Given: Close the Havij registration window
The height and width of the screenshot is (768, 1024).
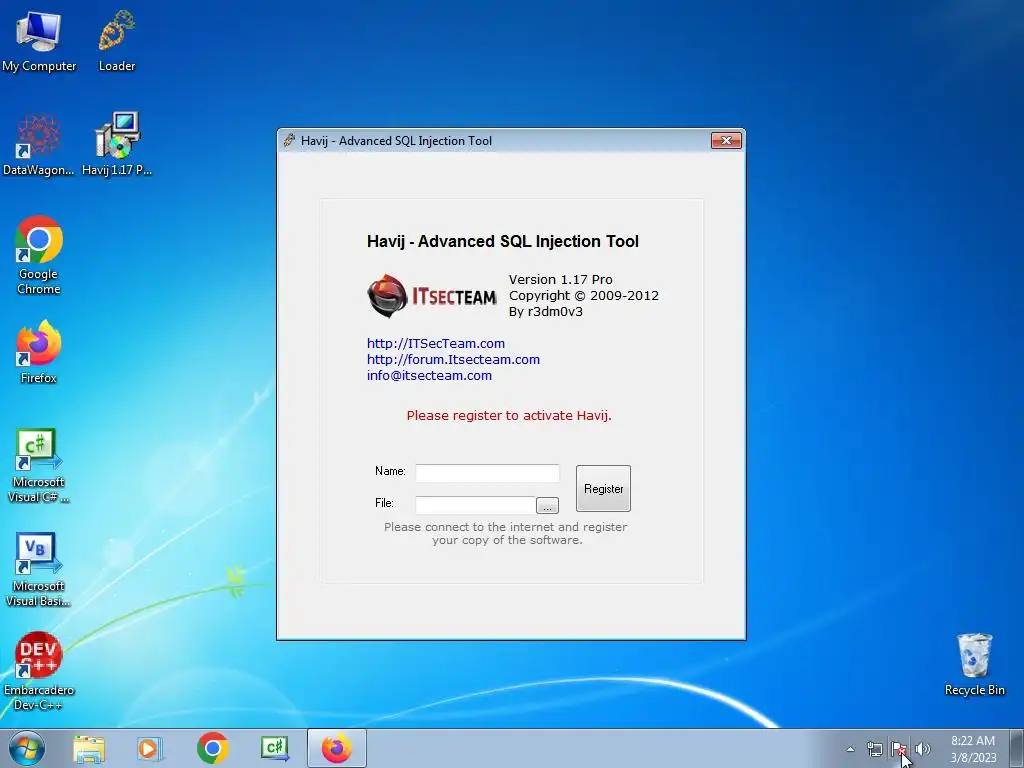Looking at the screenshot, I should (726, 140).
